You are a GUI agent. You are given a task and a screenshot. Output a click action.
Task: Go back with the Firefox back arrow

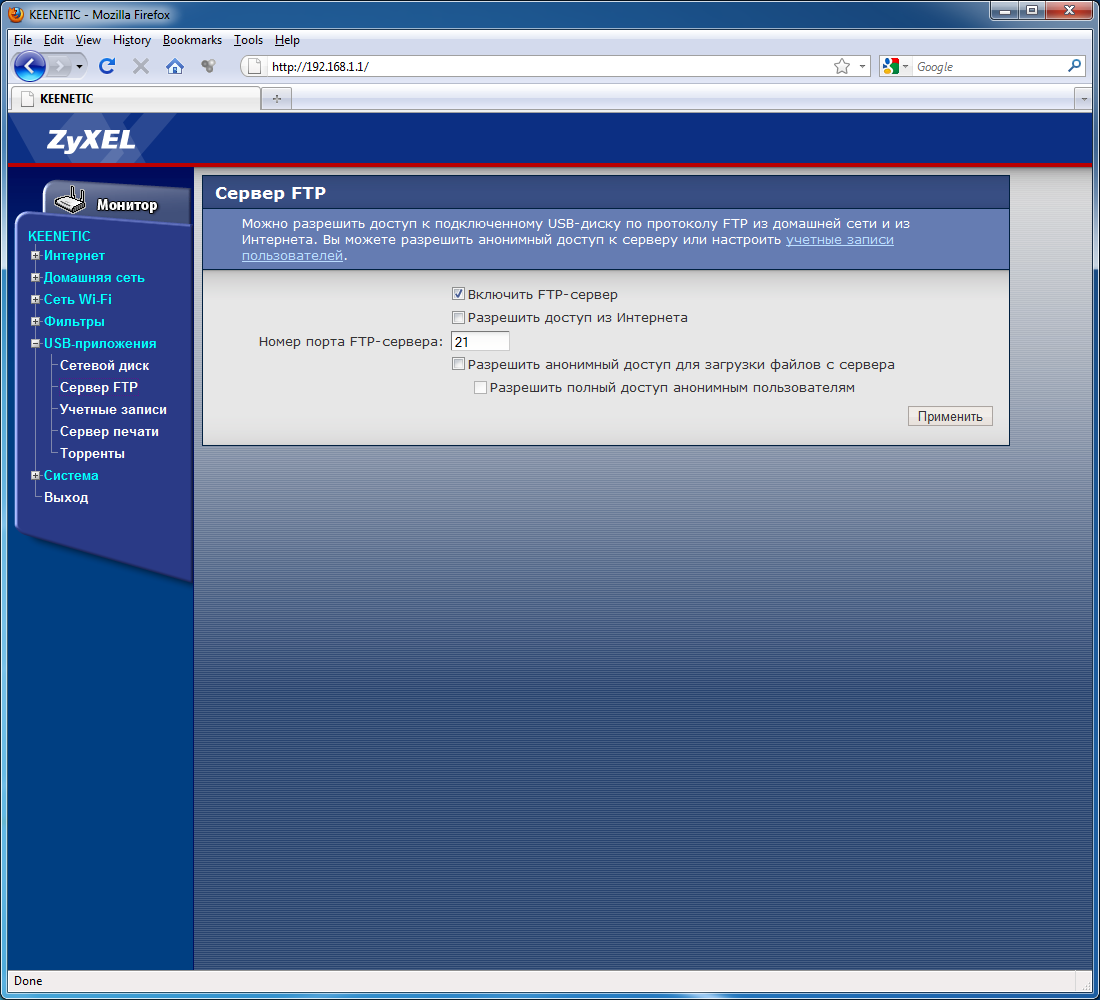click(x=29, y=67)
